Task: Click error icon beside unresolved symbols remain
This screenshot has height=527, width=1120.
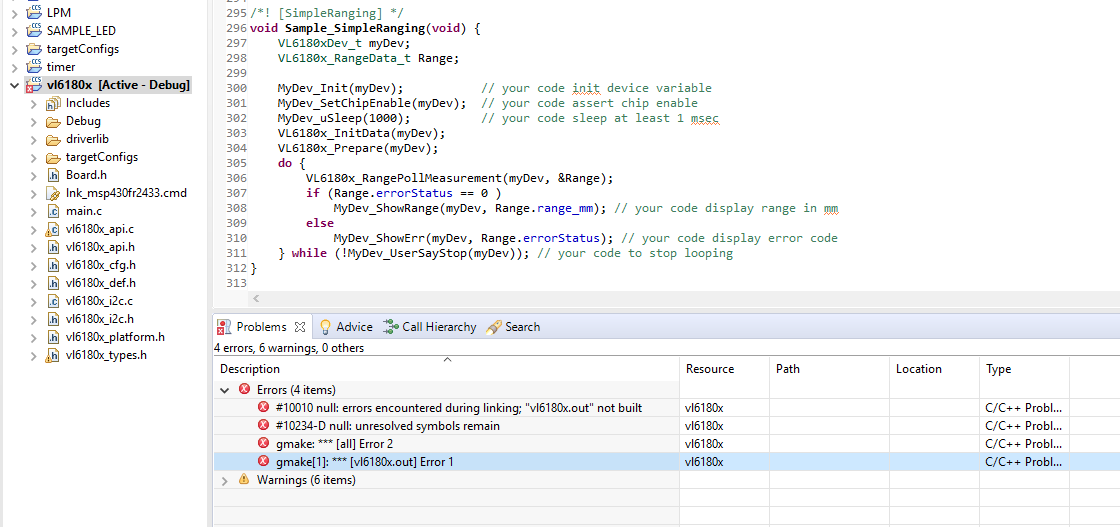Action: coord(264,426)
